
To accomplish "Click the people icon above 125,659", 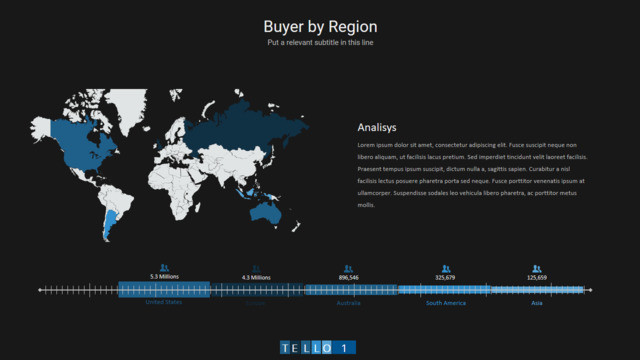I will point(537,269).
